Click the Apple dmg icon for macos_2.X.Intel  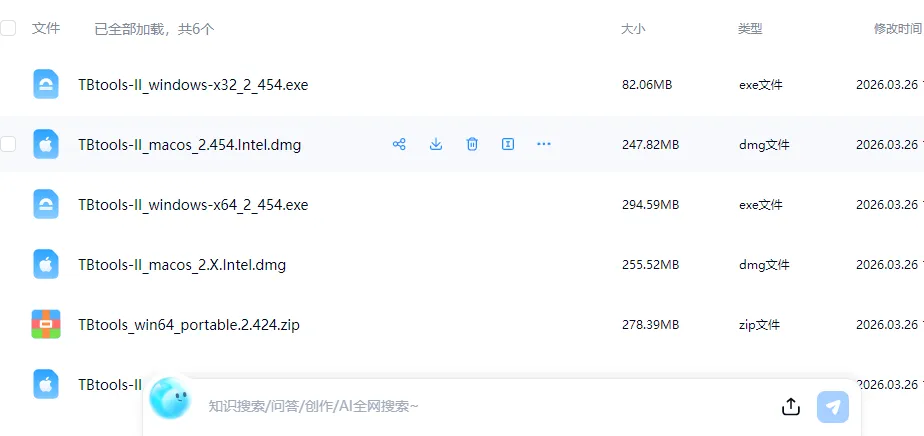pos(46,265)
